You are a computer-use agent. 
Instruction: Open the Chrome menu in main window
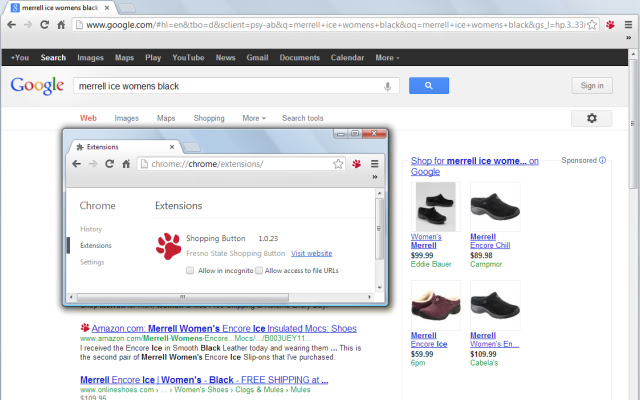[629, 25]
